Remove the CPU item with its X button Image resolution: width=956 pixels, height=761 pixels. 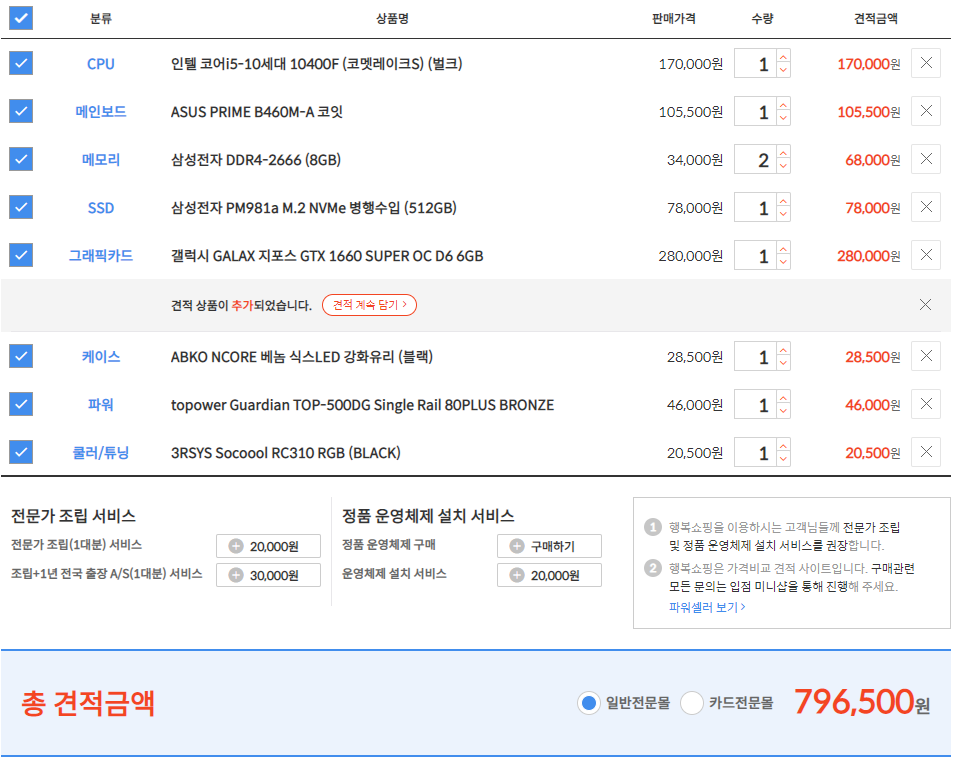926,63
